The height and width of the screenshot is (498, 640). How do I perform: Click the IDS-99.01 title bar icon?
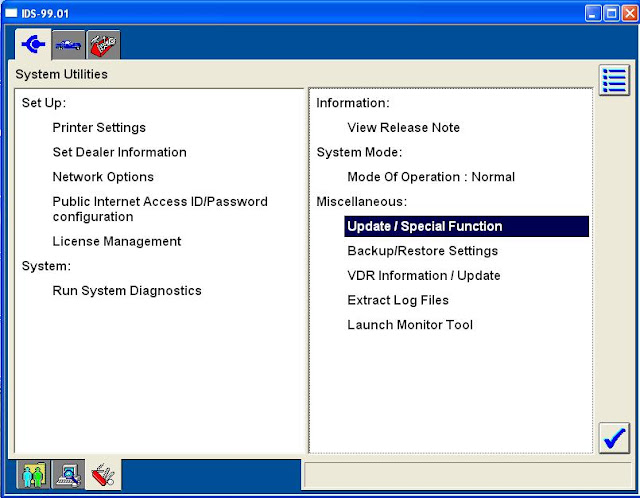(11, 13)
